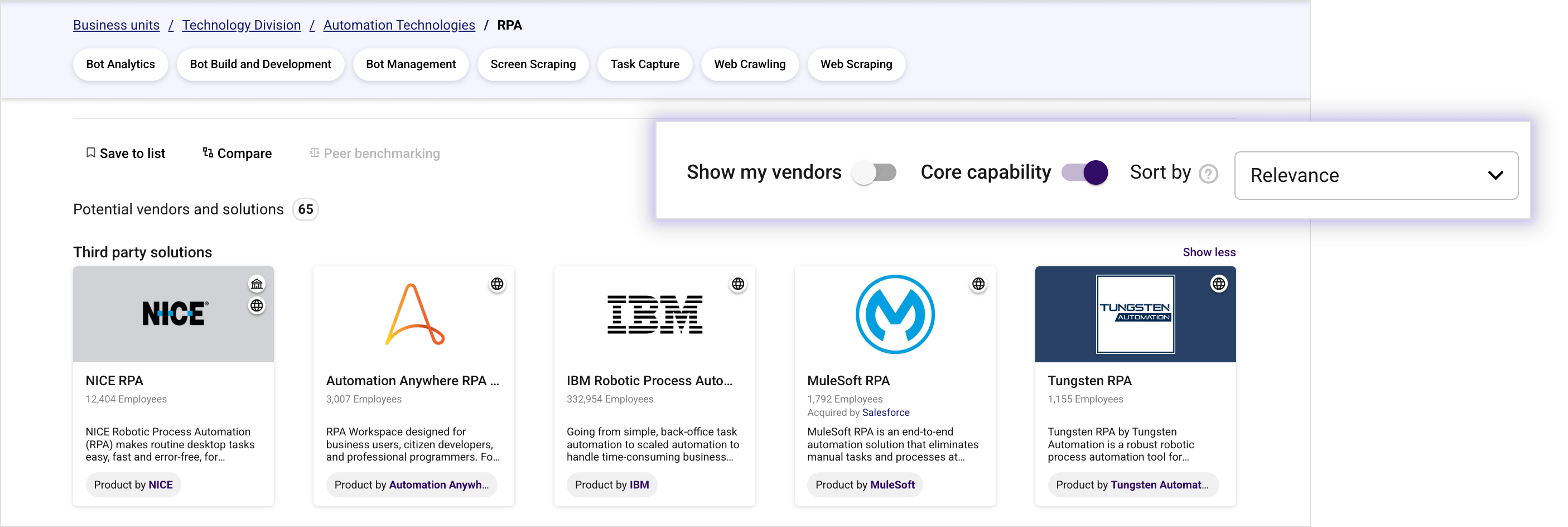Open the Tungsten Automation logo thumbnail
The height and width of the screenshot is (527, 1568).
pos(1135,314)
